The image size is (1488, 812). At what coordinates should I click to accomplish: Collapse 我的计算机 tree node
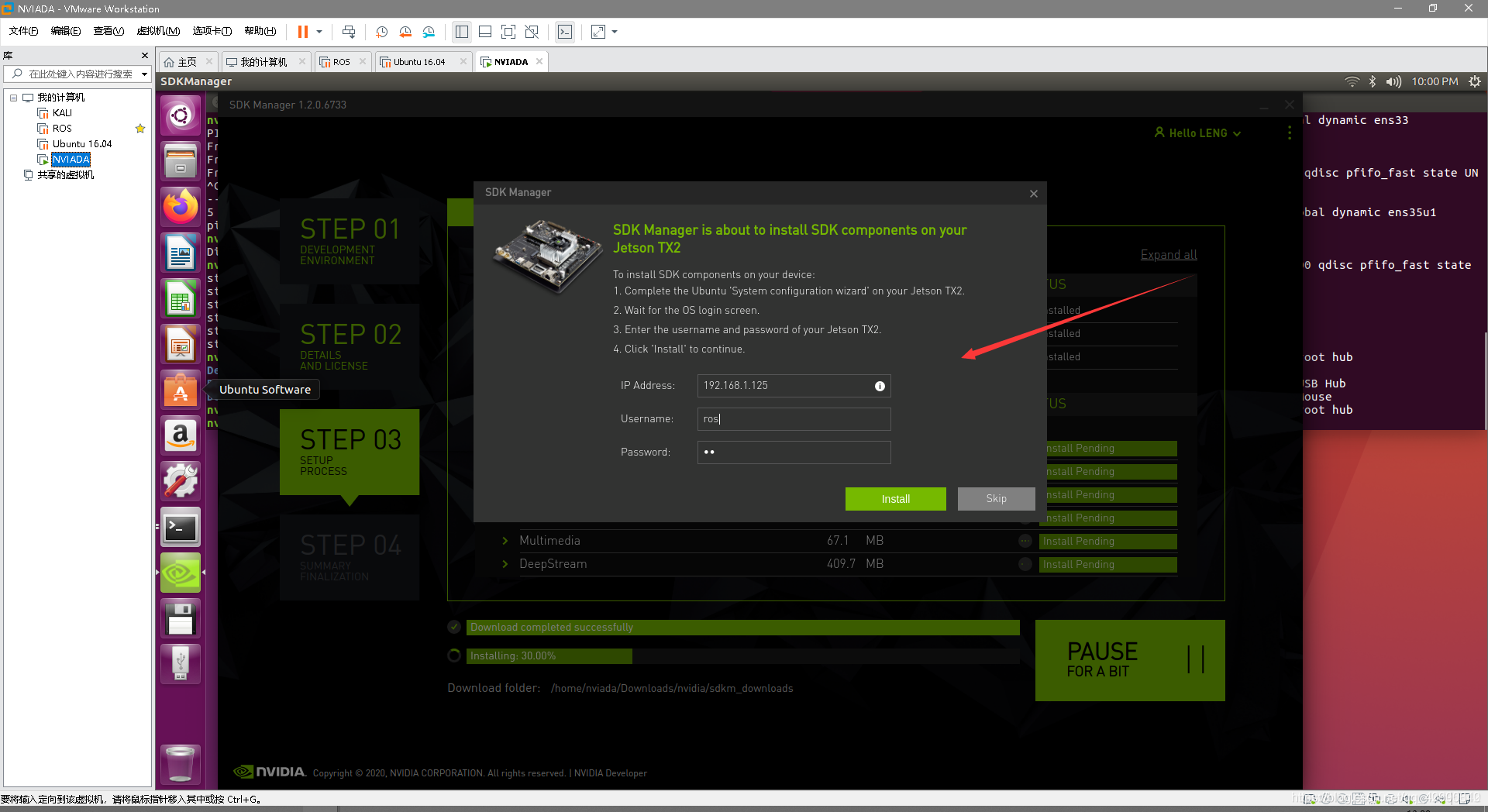point(13,98)
